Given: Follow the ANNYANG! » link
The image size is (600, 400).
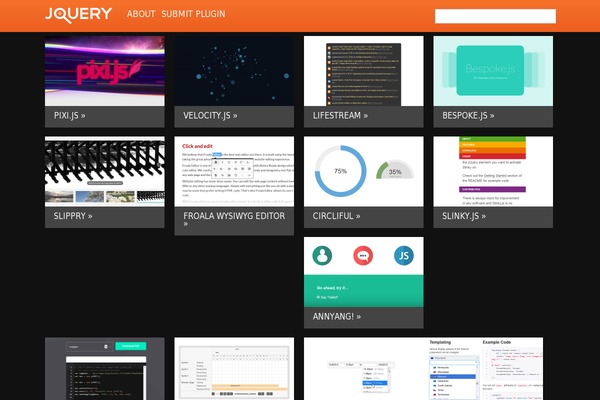Looking at the screenshot, I should [x=337, y=317].
